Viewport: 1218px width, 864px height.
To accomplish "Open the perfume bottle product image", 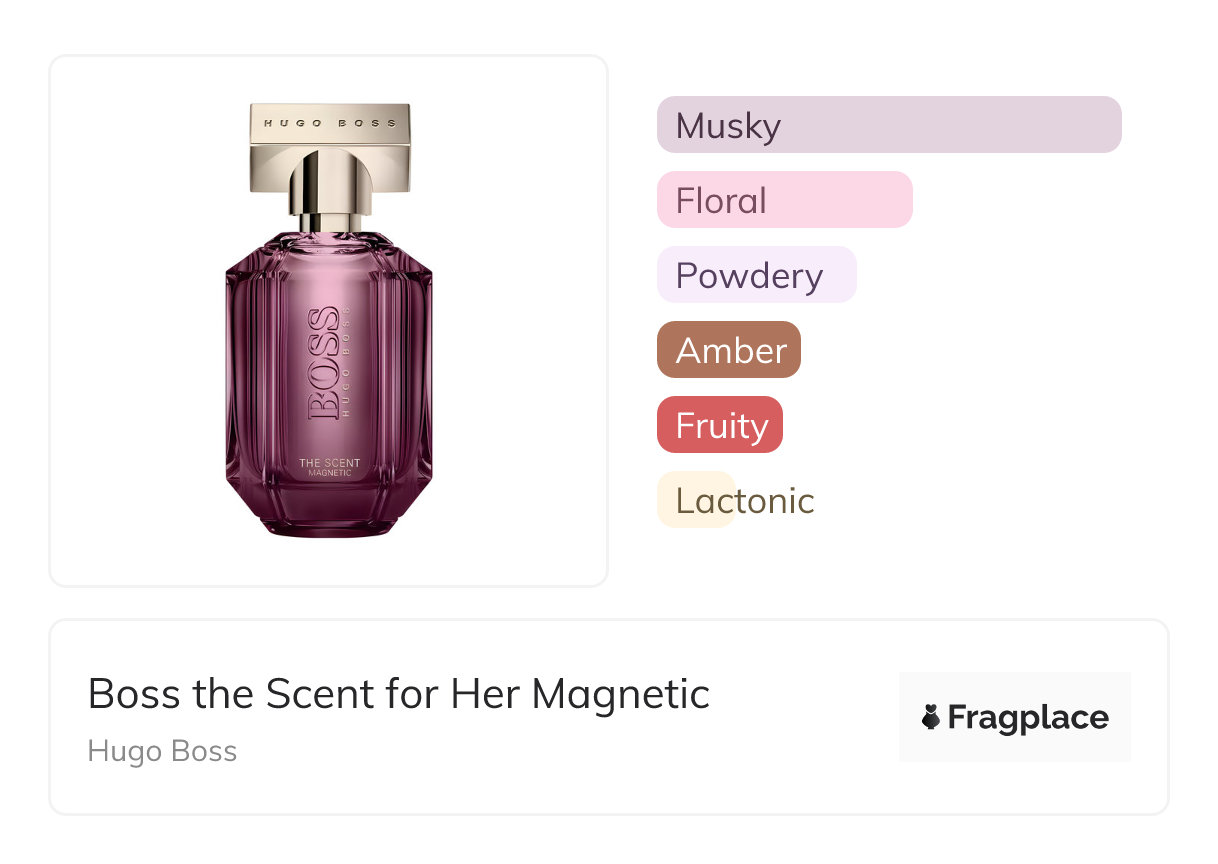I will (329, 320).
